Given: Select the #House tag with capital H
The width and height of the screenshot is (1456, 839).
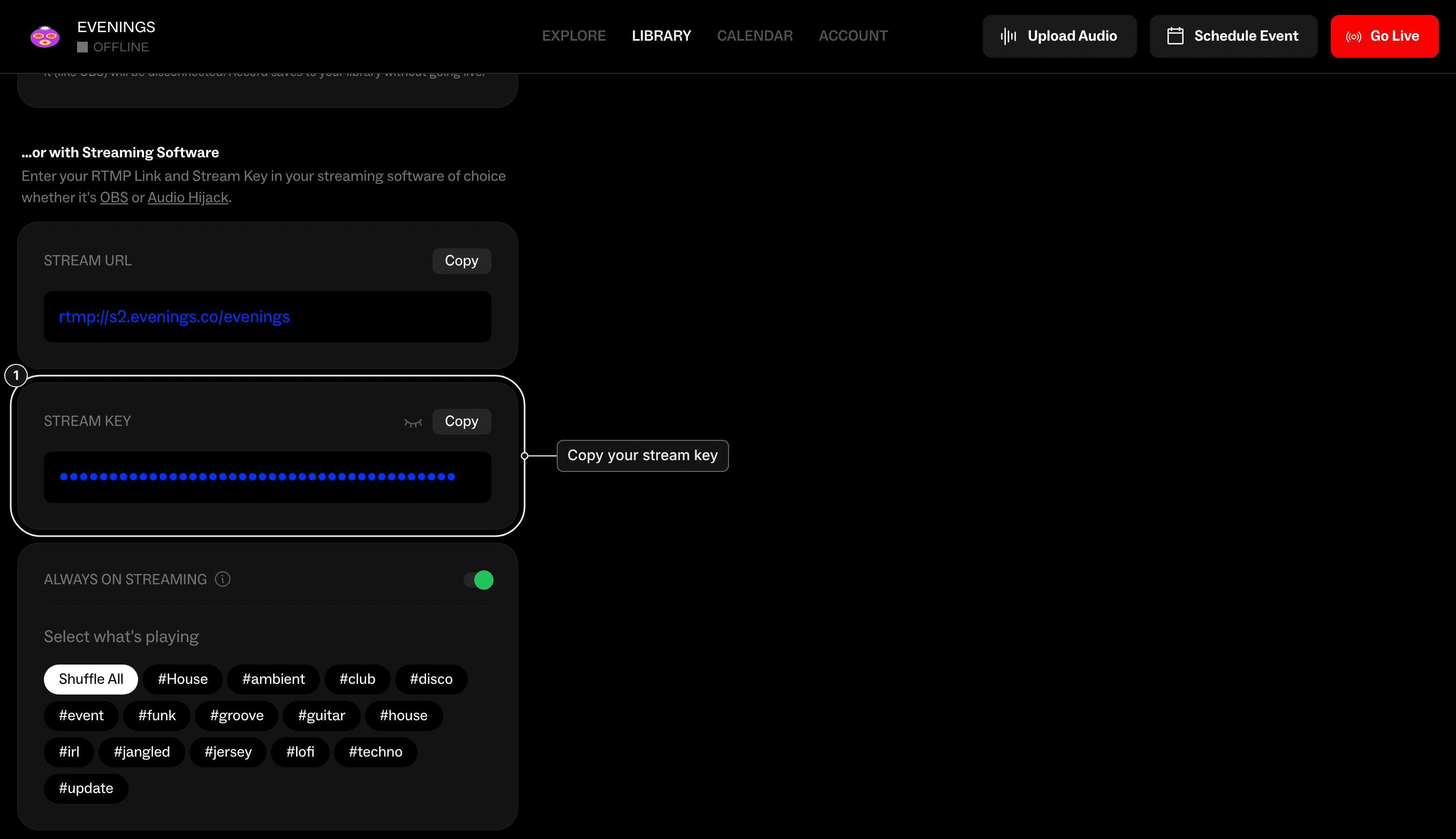Looking at the screenshot, I should pos(183,679).
